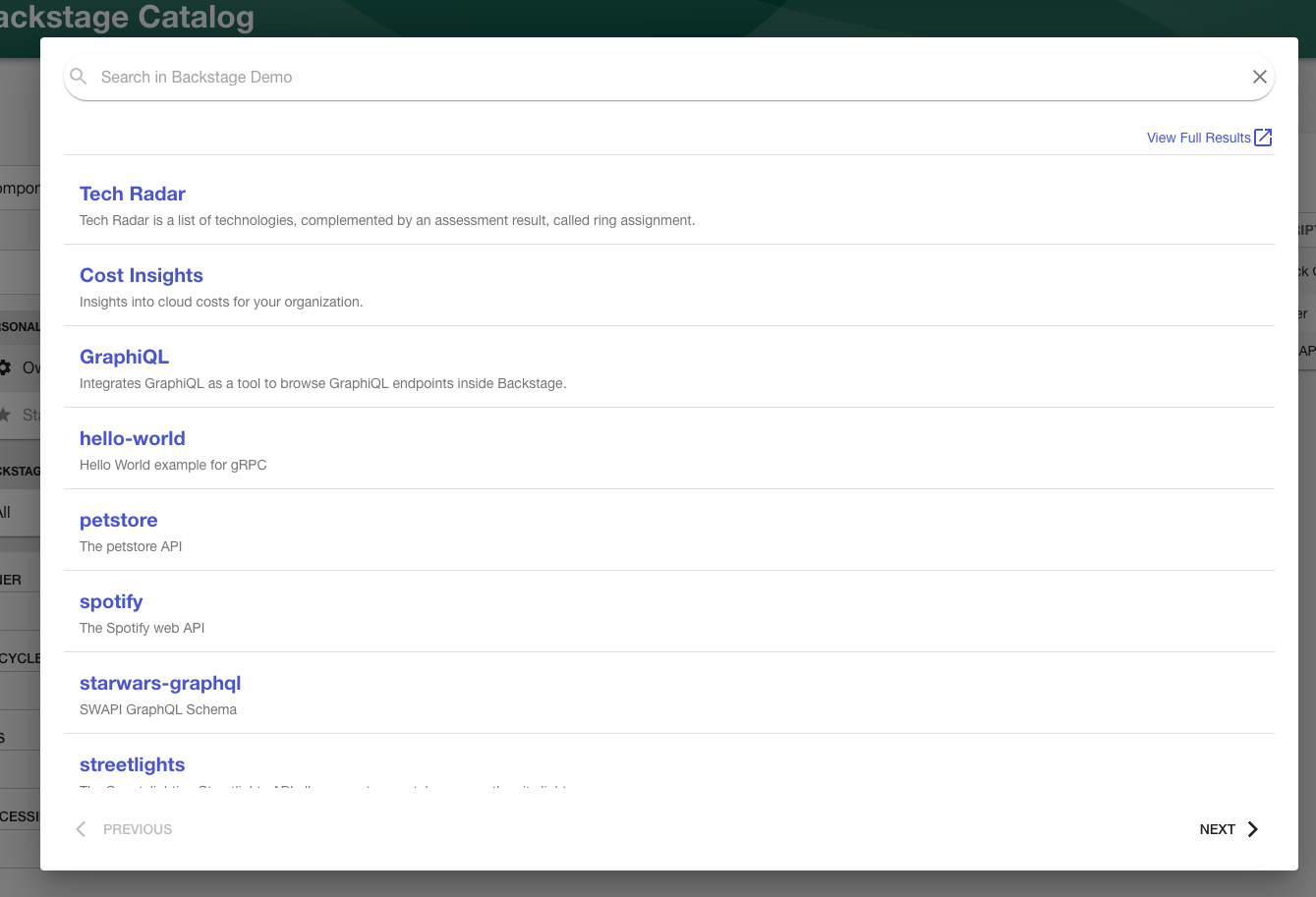The height and width of the screenshot is (897, 1316).
Task: Clear the search using the X icon
Action: pos(1259,76)
